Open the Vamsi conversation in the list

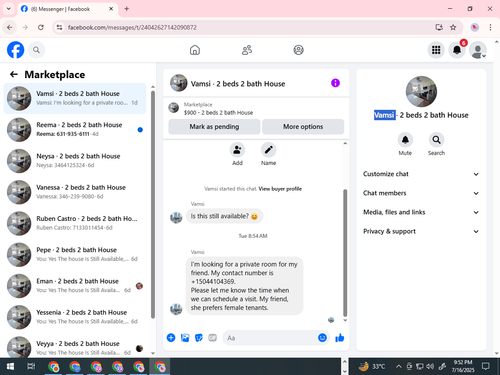[x=75, y=98]
